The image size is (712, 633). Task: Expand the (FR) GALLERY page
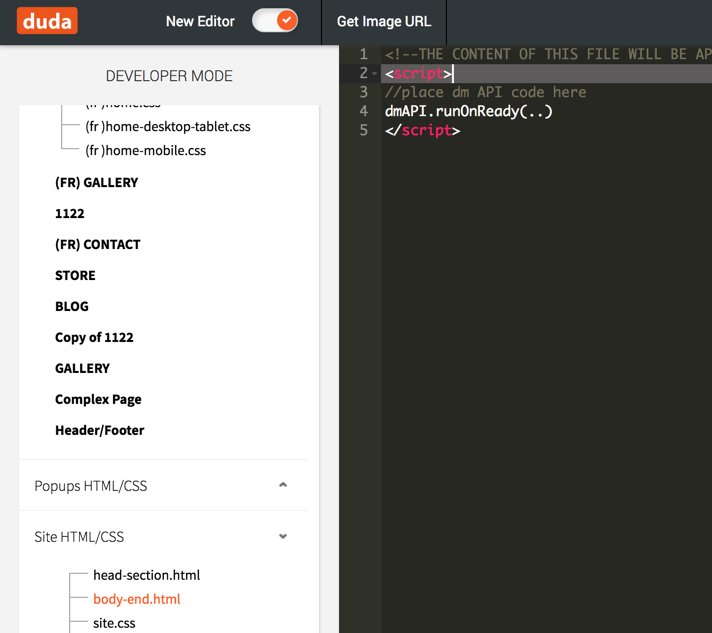click(96, 182)
